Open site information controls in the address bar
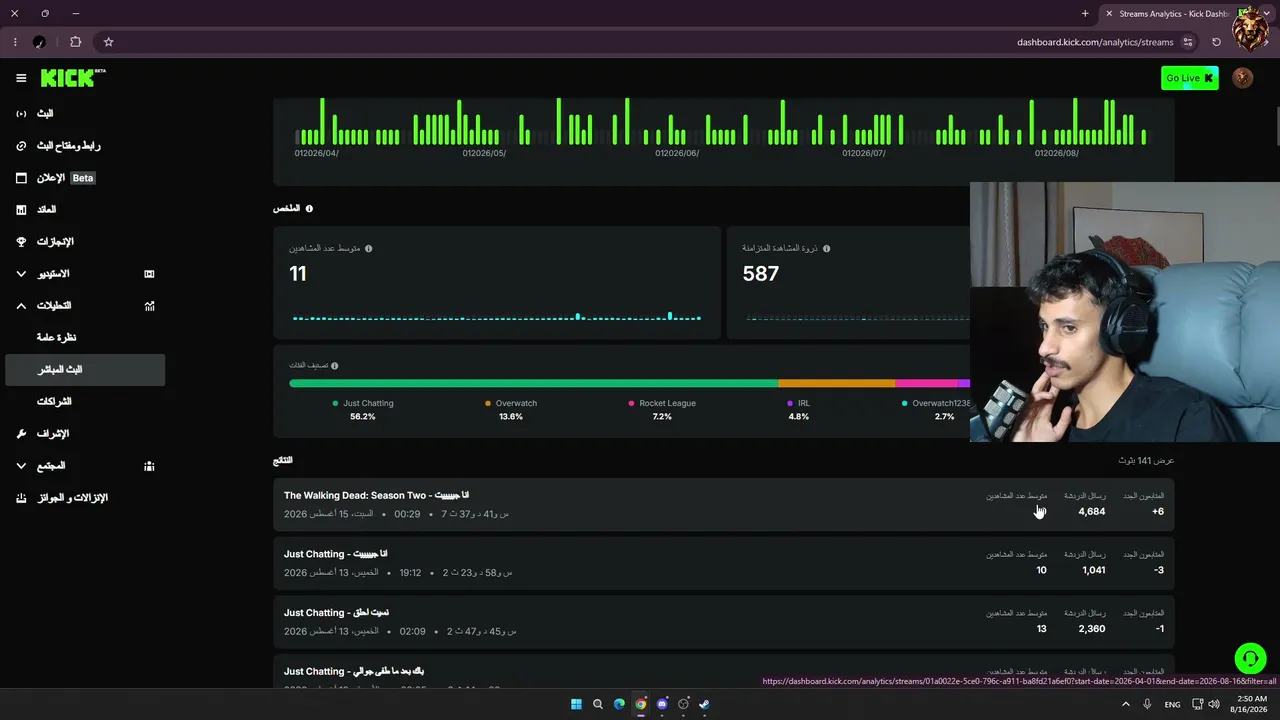 pos(1188,42)
